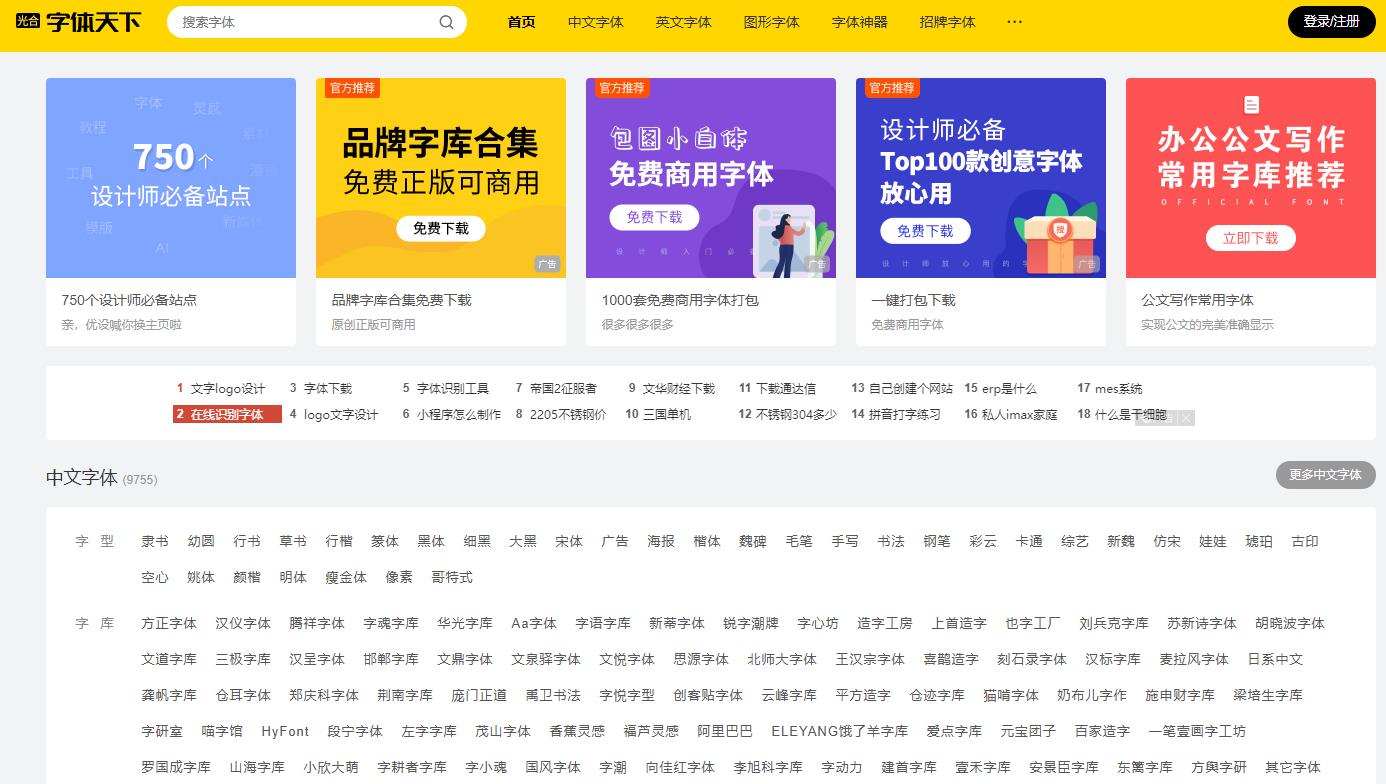Image resolution: width=1386 pixels, height=784 pixels.
Task: Open the 750个设计师必备站点 banner image
Action: tap(171, 178)
